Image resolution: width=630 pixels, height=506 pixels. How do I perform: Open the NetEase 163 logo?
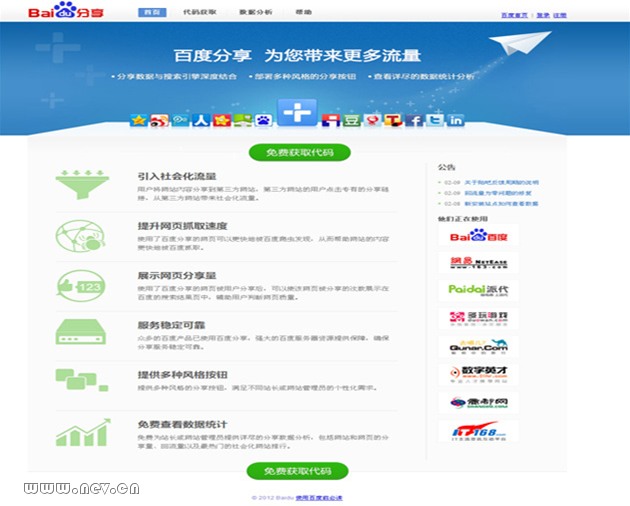point(478,263)
